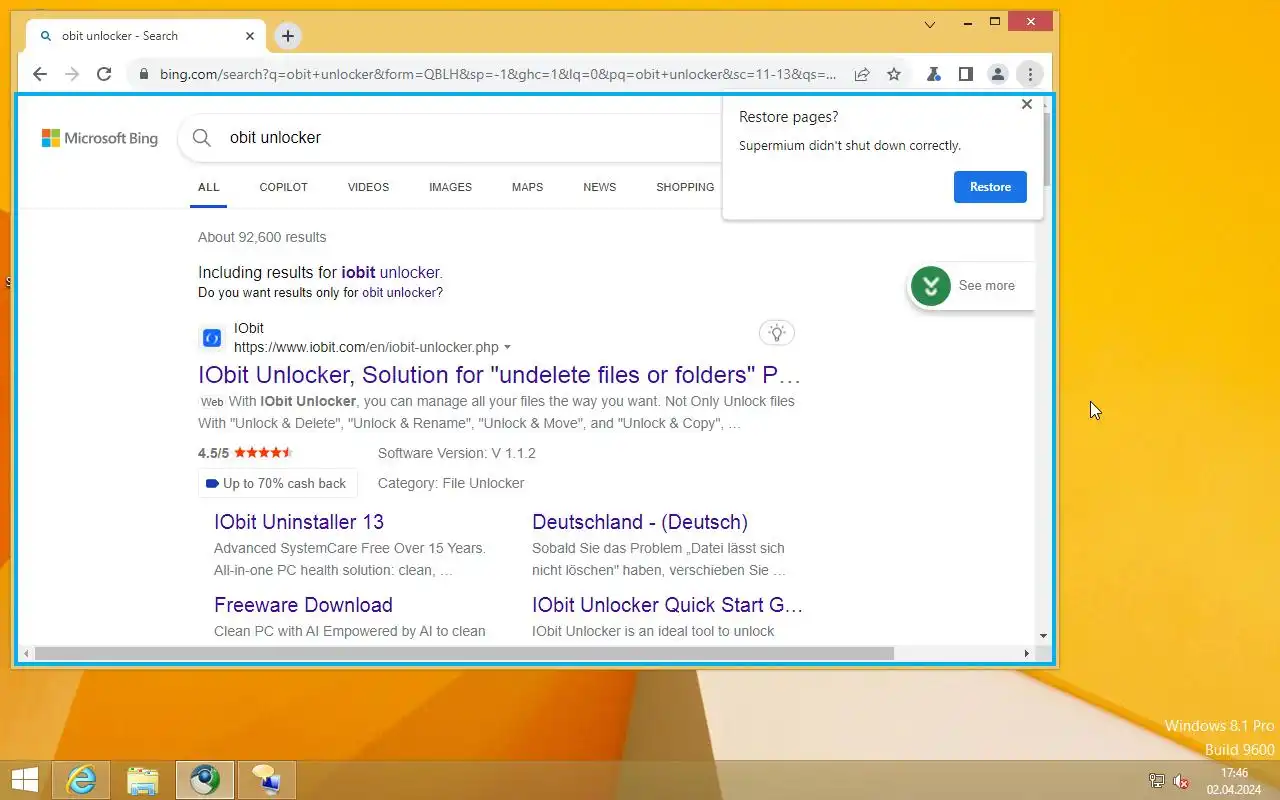Click the scroll down arrow
1280x800 pixels.
coord(1044,635)
